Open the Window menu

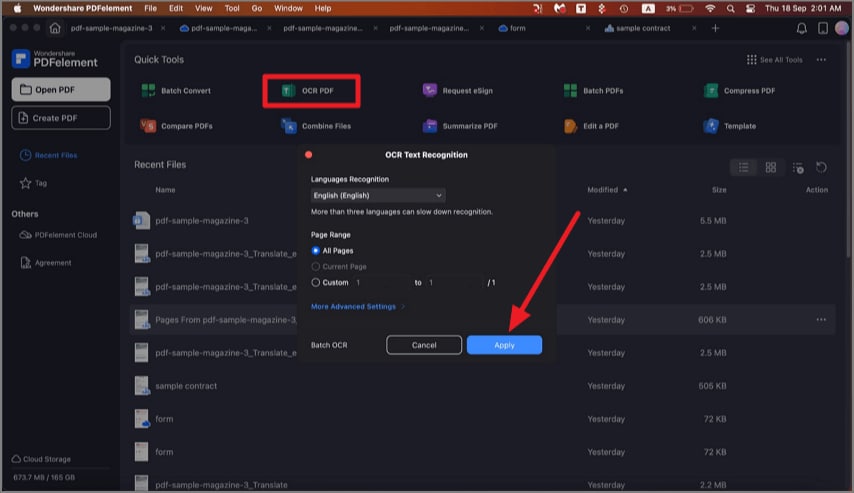pos(288,8)
